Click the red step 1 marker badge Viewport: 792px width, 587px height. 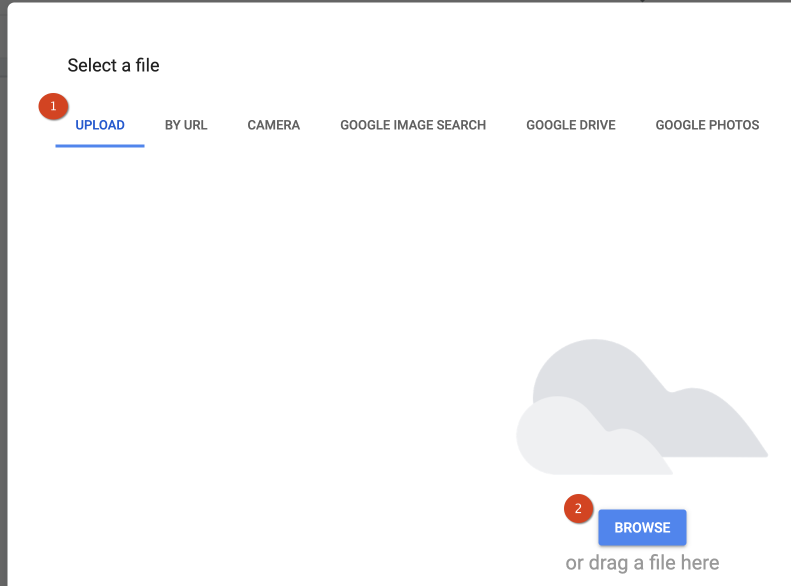point(54,106)
